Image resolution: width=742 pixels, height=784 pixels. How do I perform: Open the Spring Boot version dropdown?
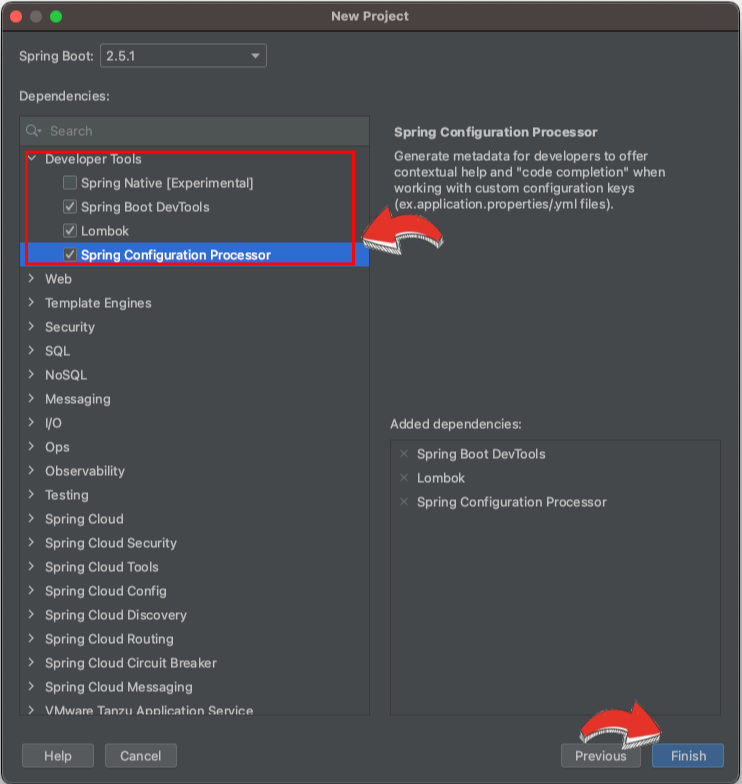(183, 56)
